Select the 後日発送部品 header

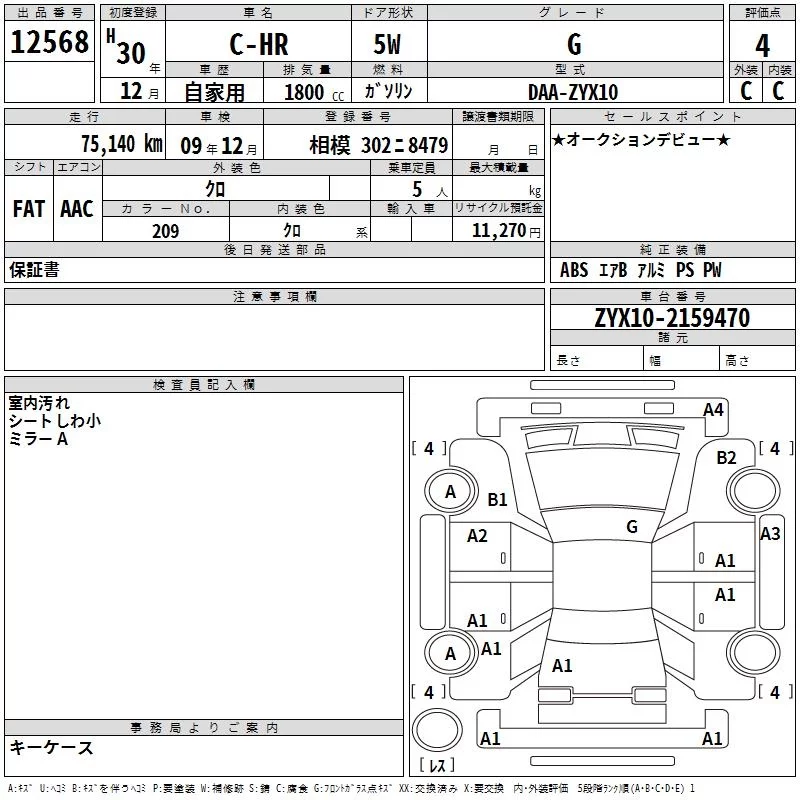click(274, 250)
